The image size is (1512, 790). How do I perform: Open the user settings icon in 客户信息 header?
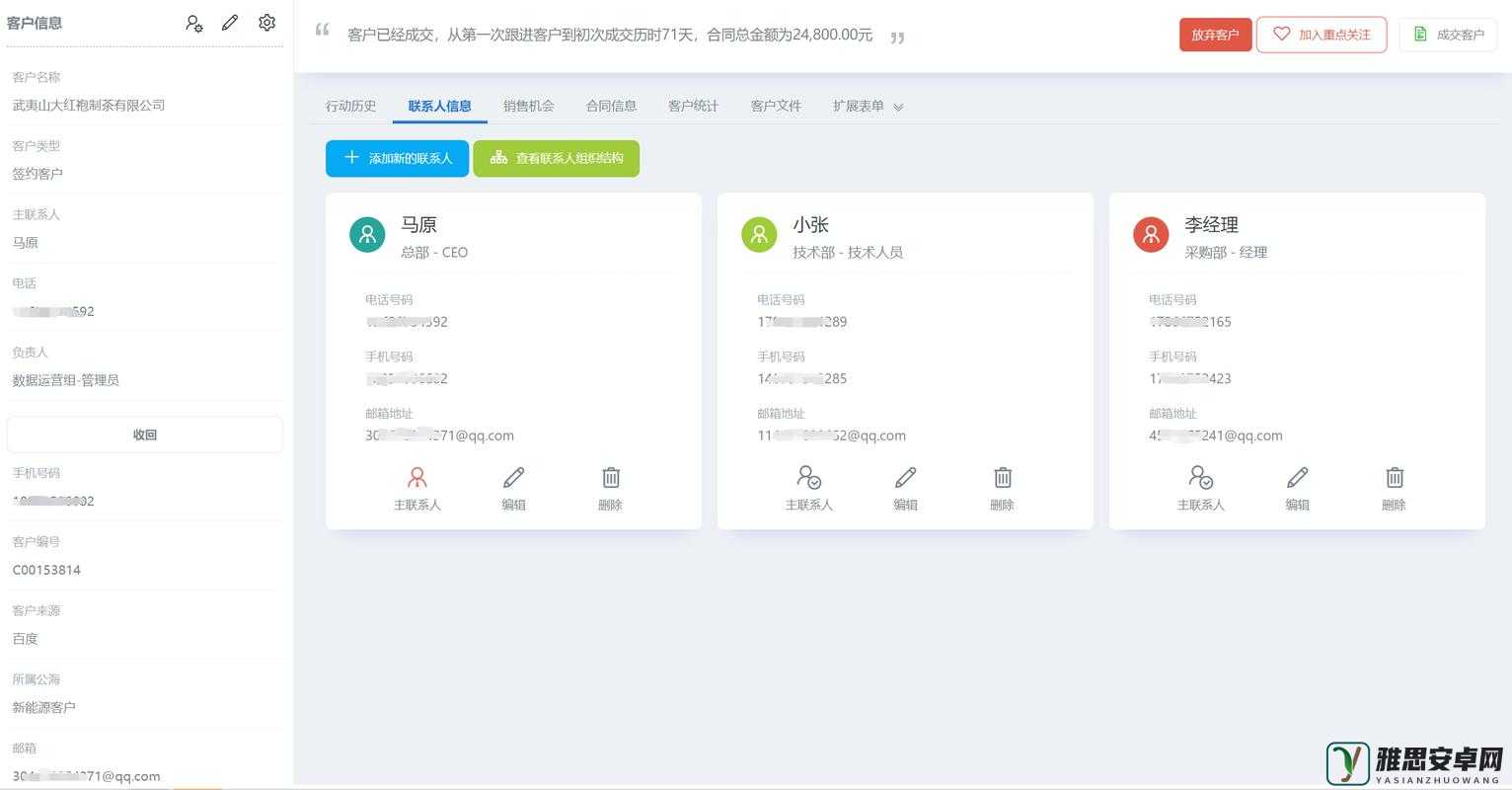click(x=194, y=23)
